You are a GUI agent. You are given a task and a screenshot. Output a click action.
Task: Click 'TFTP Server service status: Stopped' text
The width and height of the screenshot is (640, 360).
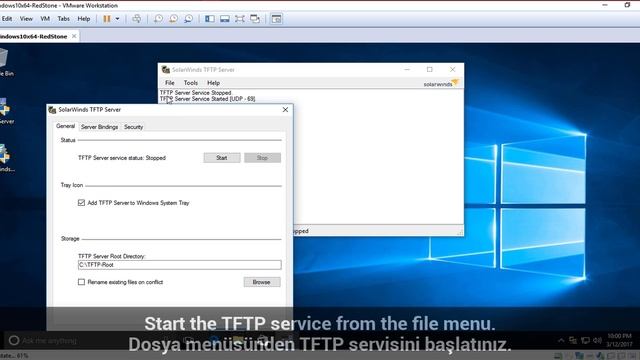(122, 158)
